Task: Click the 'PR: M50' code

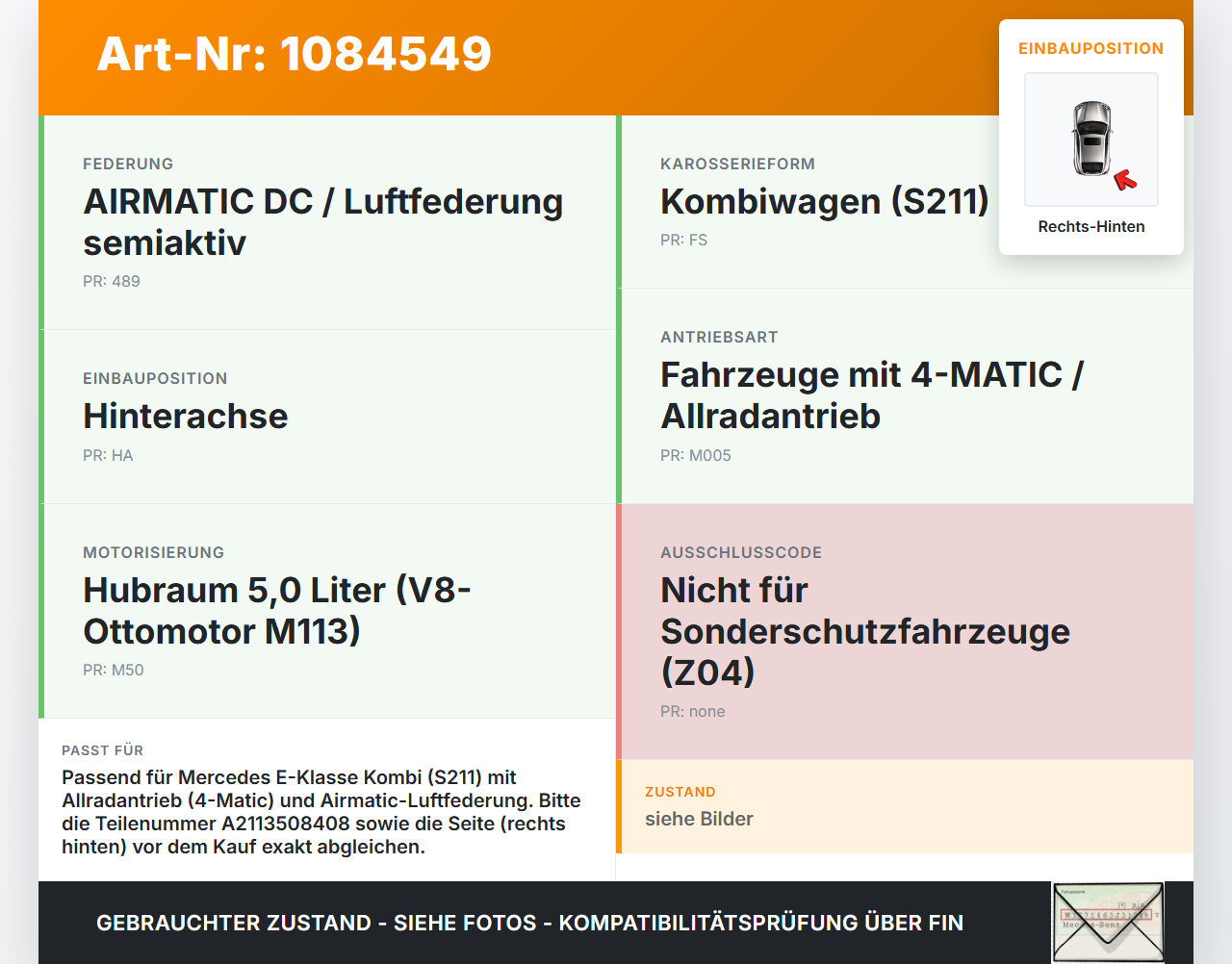Action: coord(114,671)
